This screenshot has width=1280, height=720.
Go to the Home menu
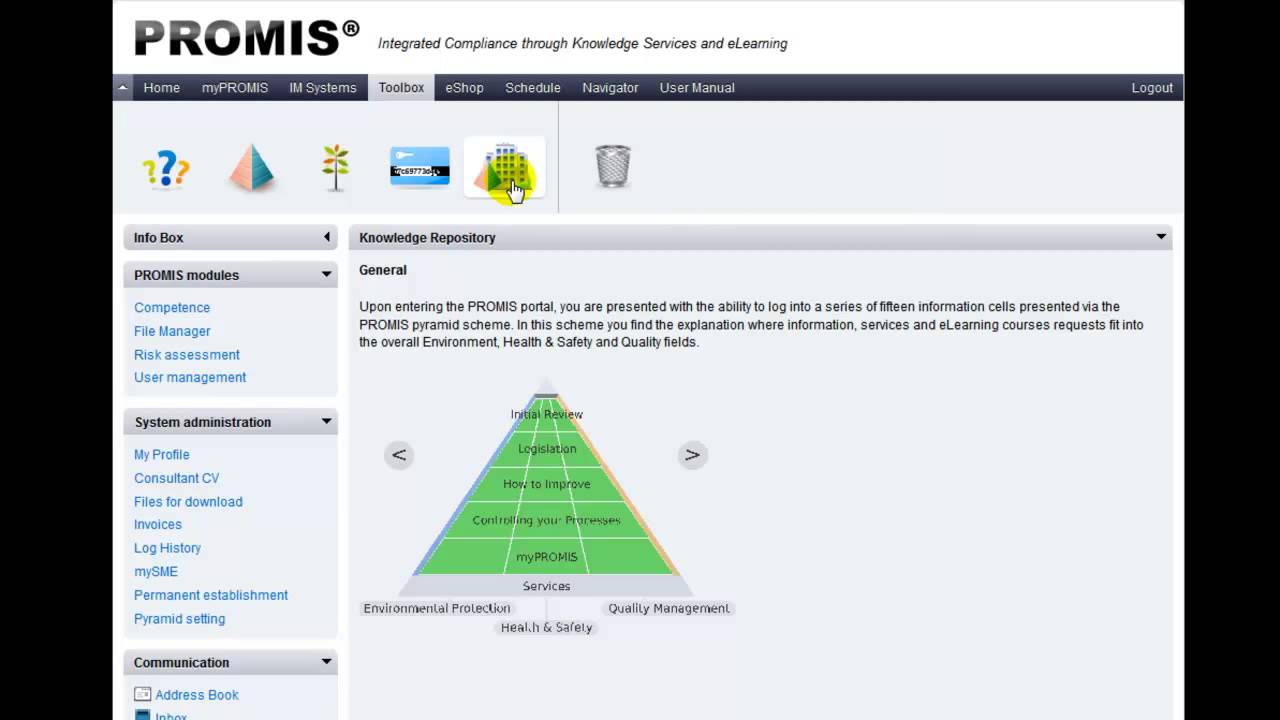[x=162, y=88]
